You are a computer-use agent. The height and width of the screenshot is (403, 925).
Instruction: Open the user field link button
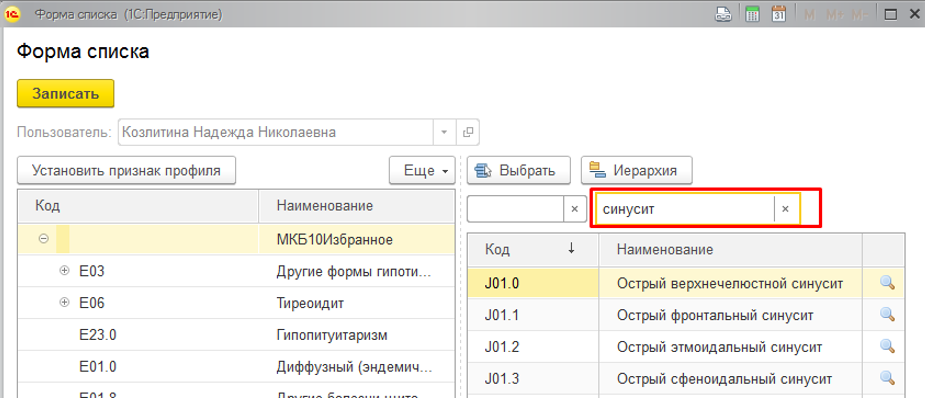[468, 132]
